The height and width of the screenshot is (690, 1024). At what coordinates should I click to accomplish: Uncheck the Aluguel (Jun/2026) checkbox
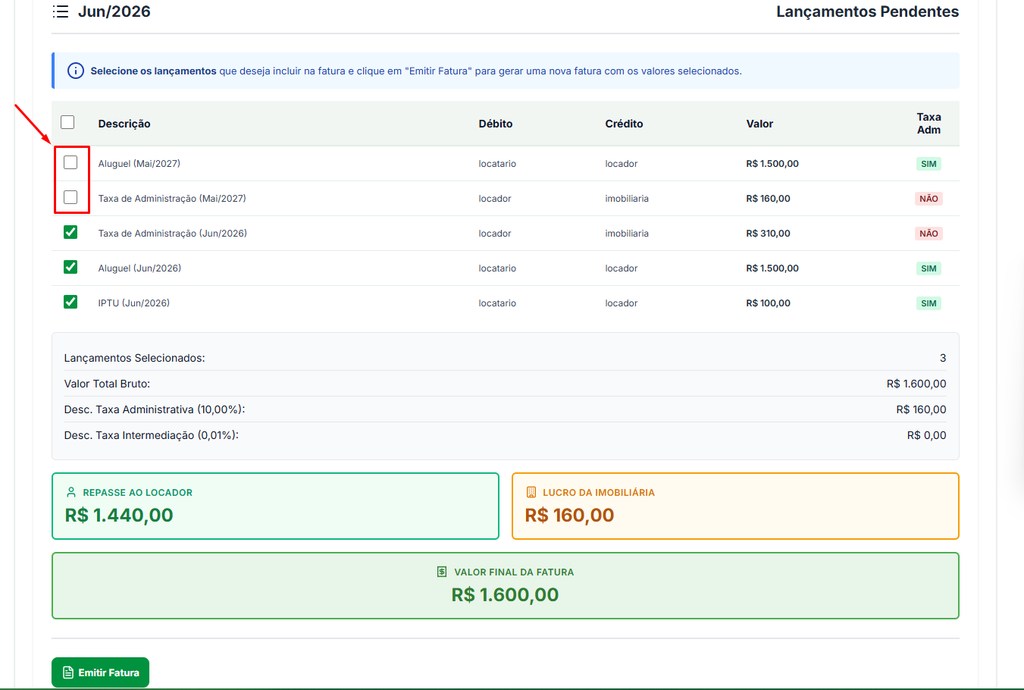tap(71, 267)
